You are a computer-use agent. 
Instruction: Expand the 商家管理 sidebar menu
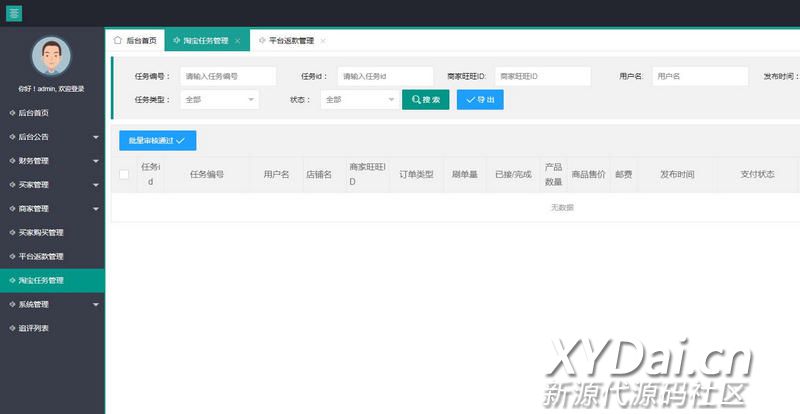point(52,209)
